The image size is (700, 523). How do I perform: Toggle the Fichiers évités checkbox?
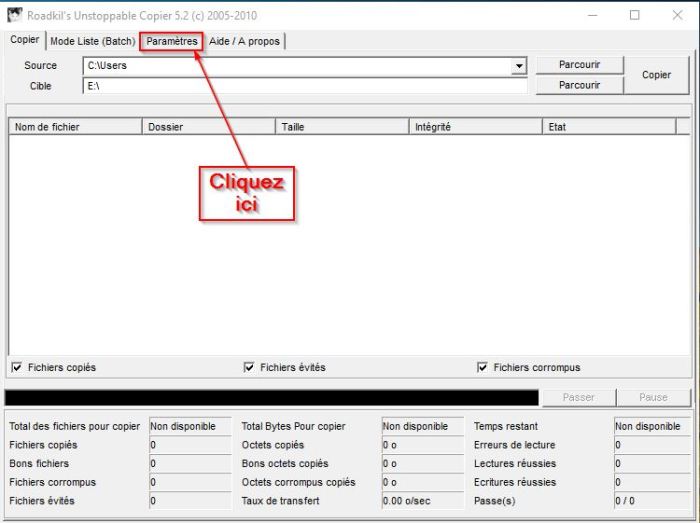tap(249, 368)
